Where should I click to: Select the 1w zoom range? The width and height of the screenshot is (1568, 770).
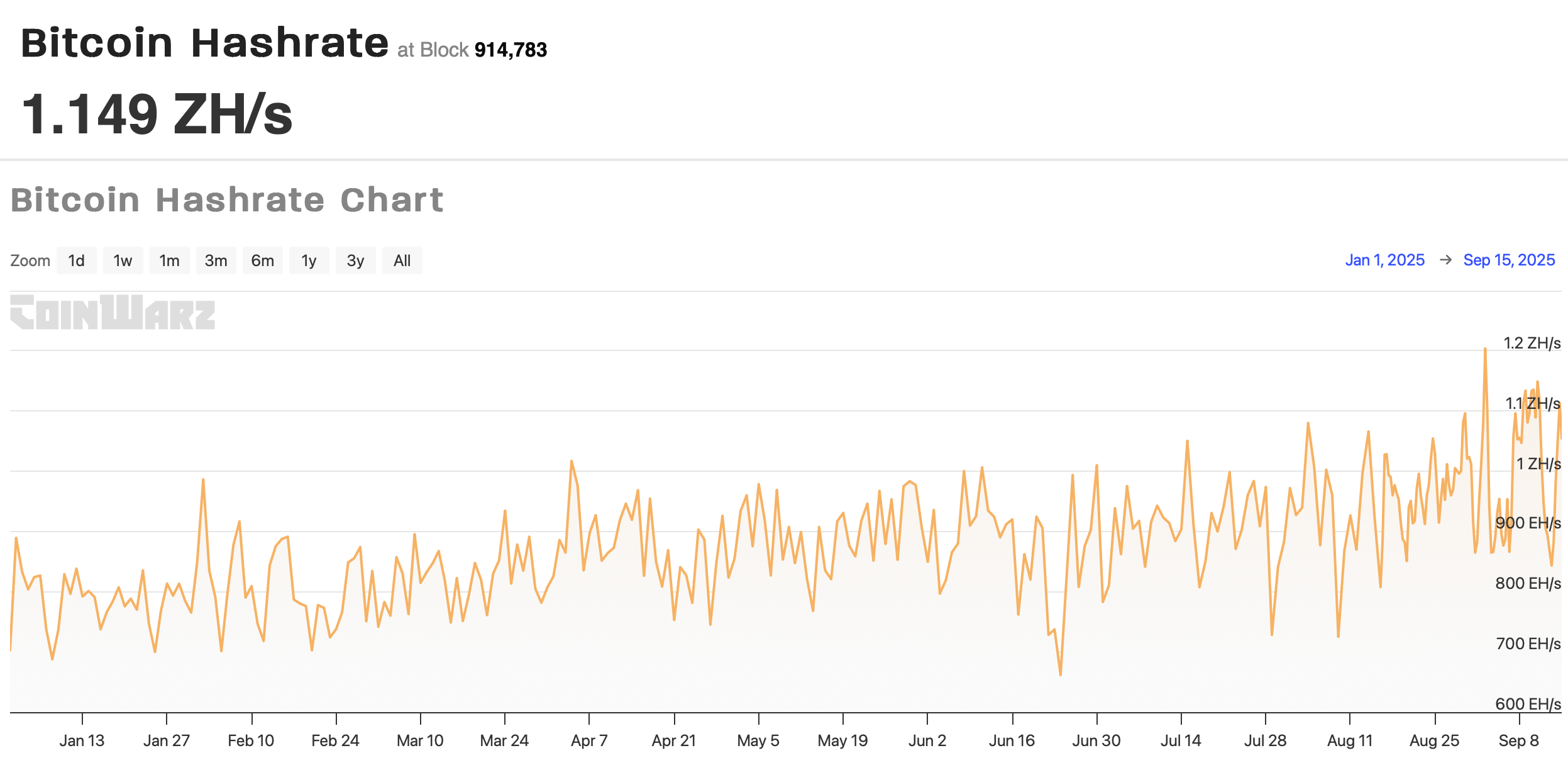[123, 260]
